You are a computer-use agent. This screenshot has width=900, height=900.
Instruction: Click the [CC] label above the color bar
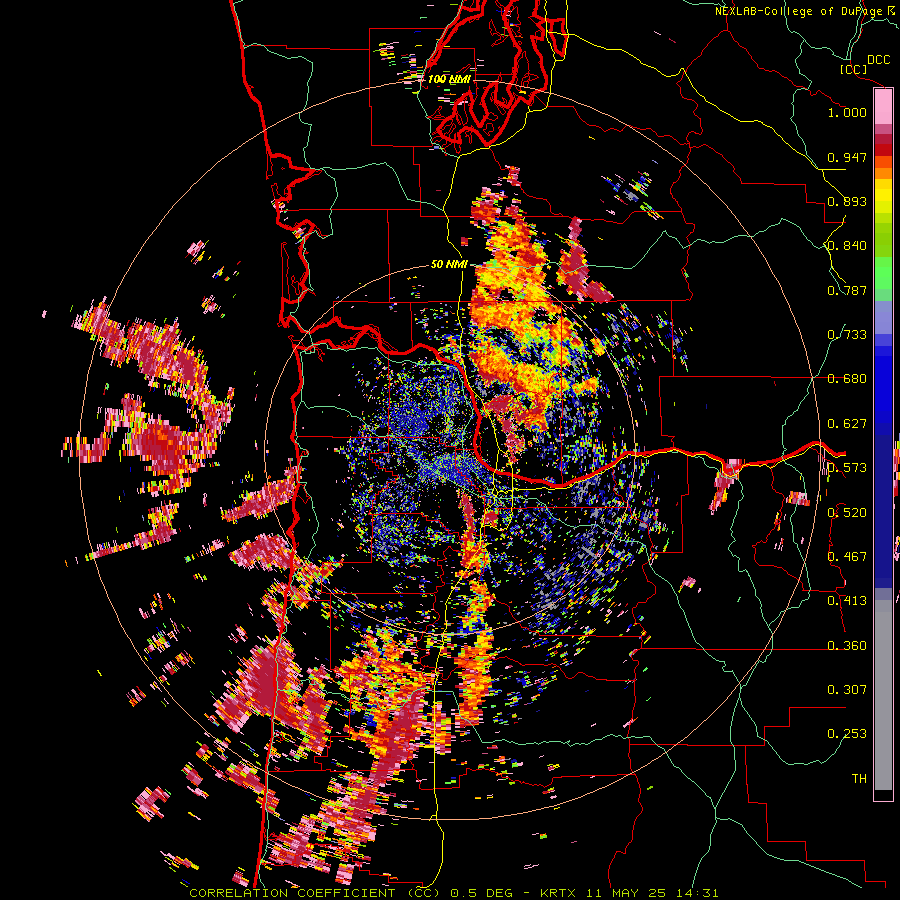click(854, 69)
